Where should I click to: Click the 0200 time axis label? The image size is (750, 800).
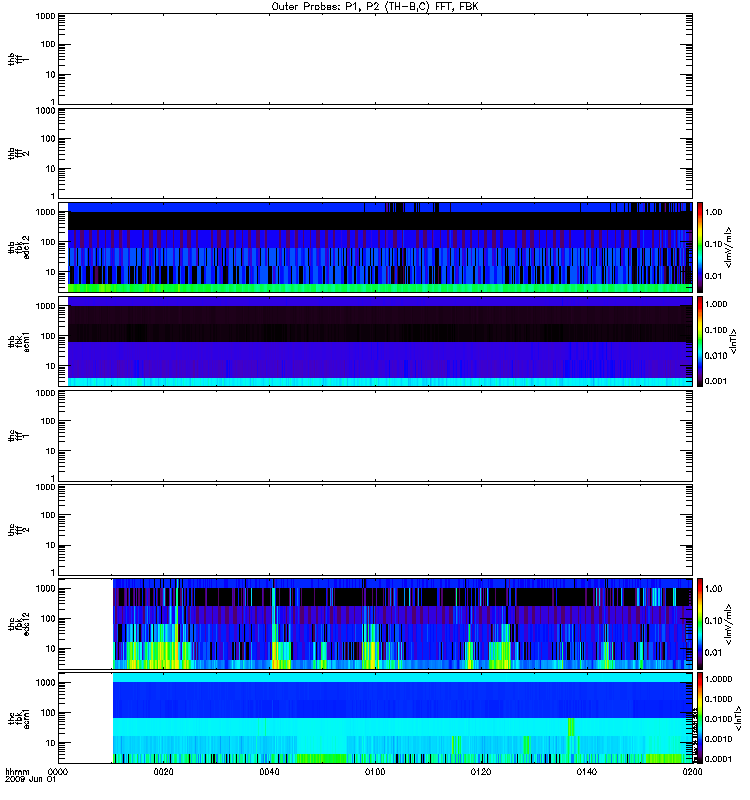691,773
